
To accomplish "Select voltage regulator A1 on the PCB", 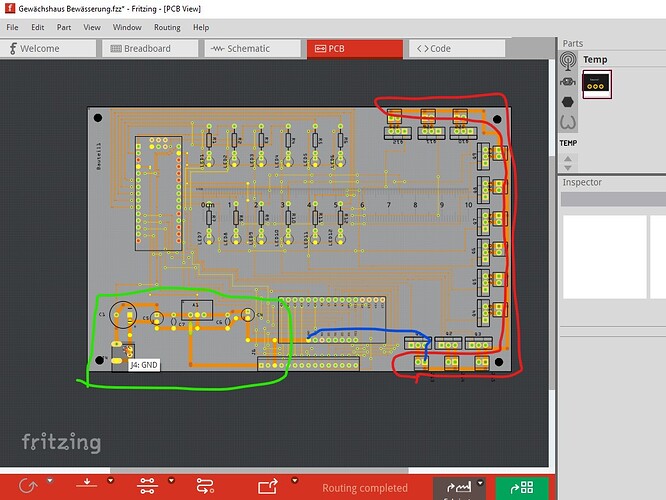I will tap(197, 311).
